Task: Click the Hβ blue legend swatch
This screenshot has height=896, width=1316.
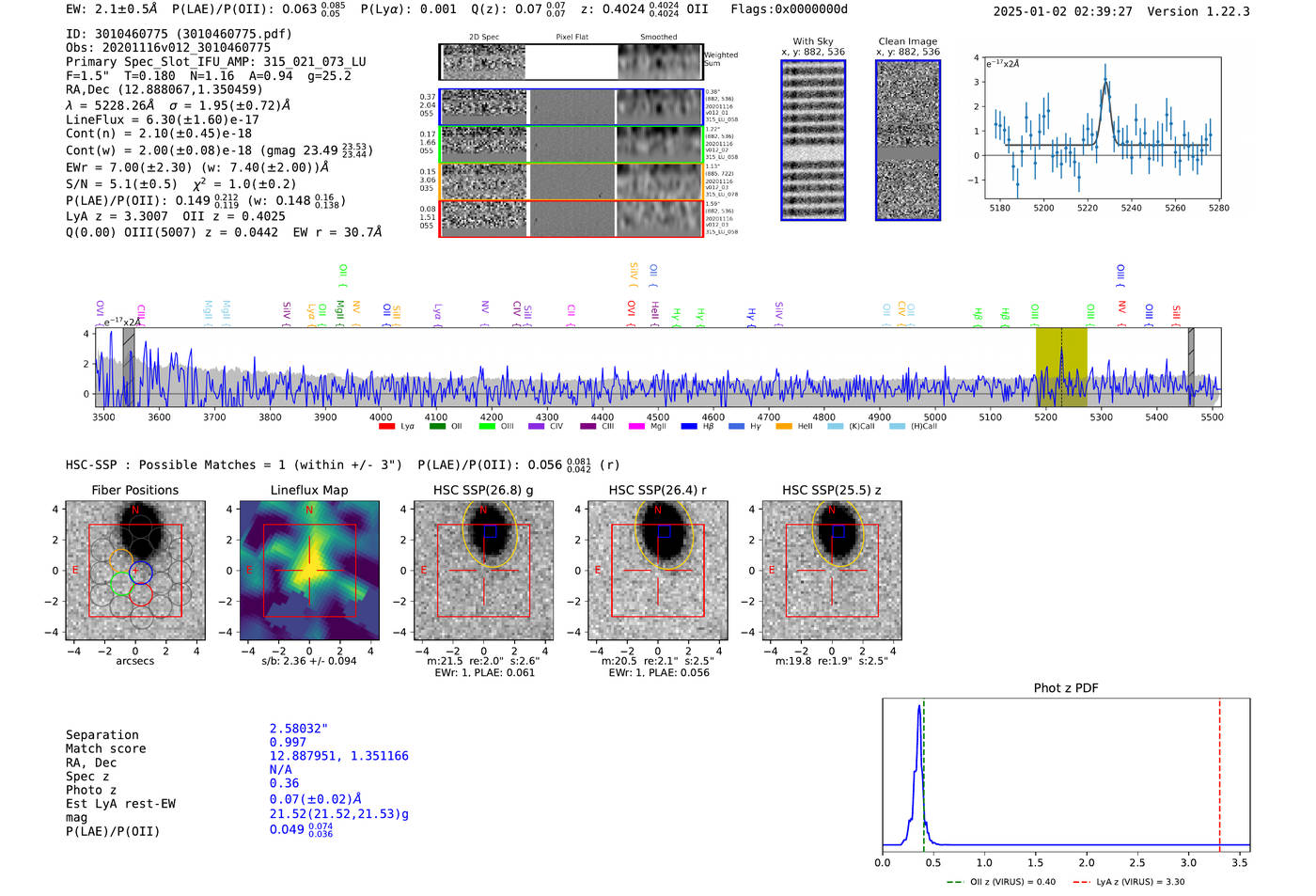Action: 690,427
